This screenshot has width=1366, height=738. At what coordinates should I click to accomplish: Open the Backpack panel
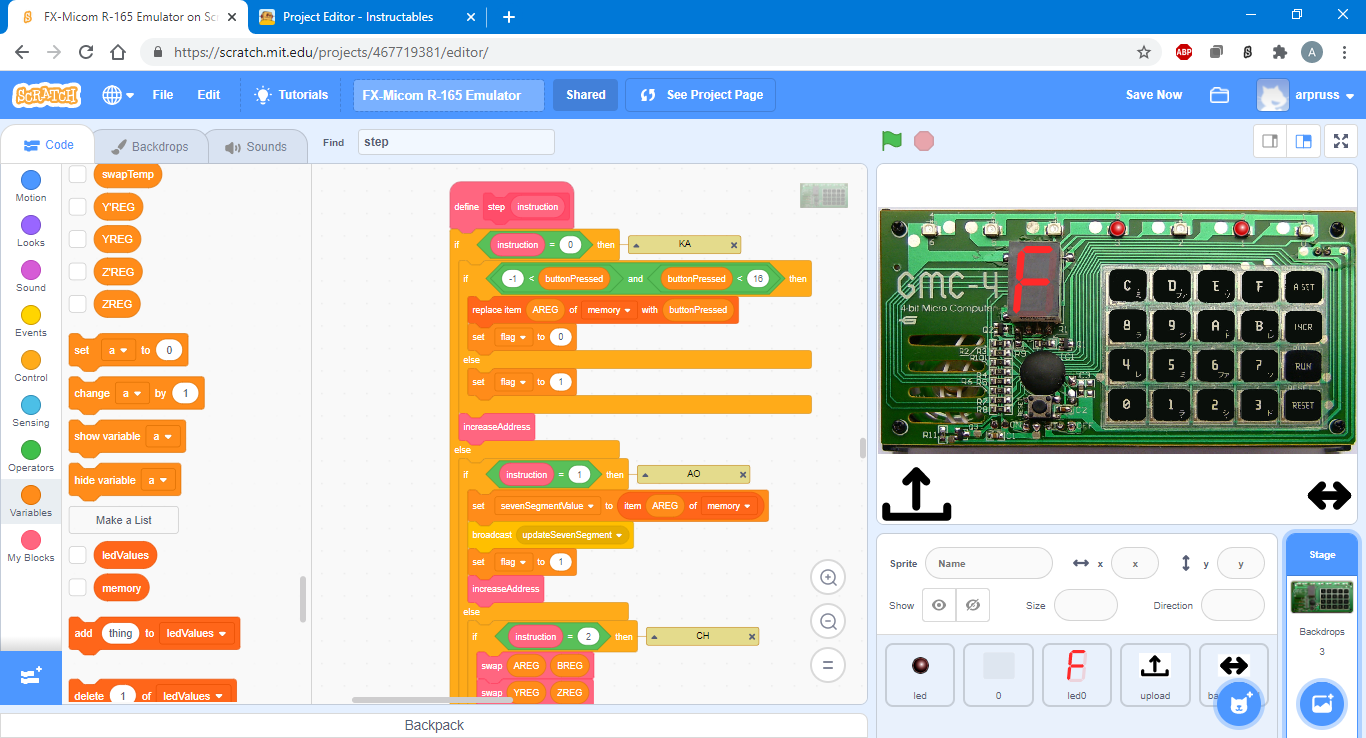click(x=434, y=725)
